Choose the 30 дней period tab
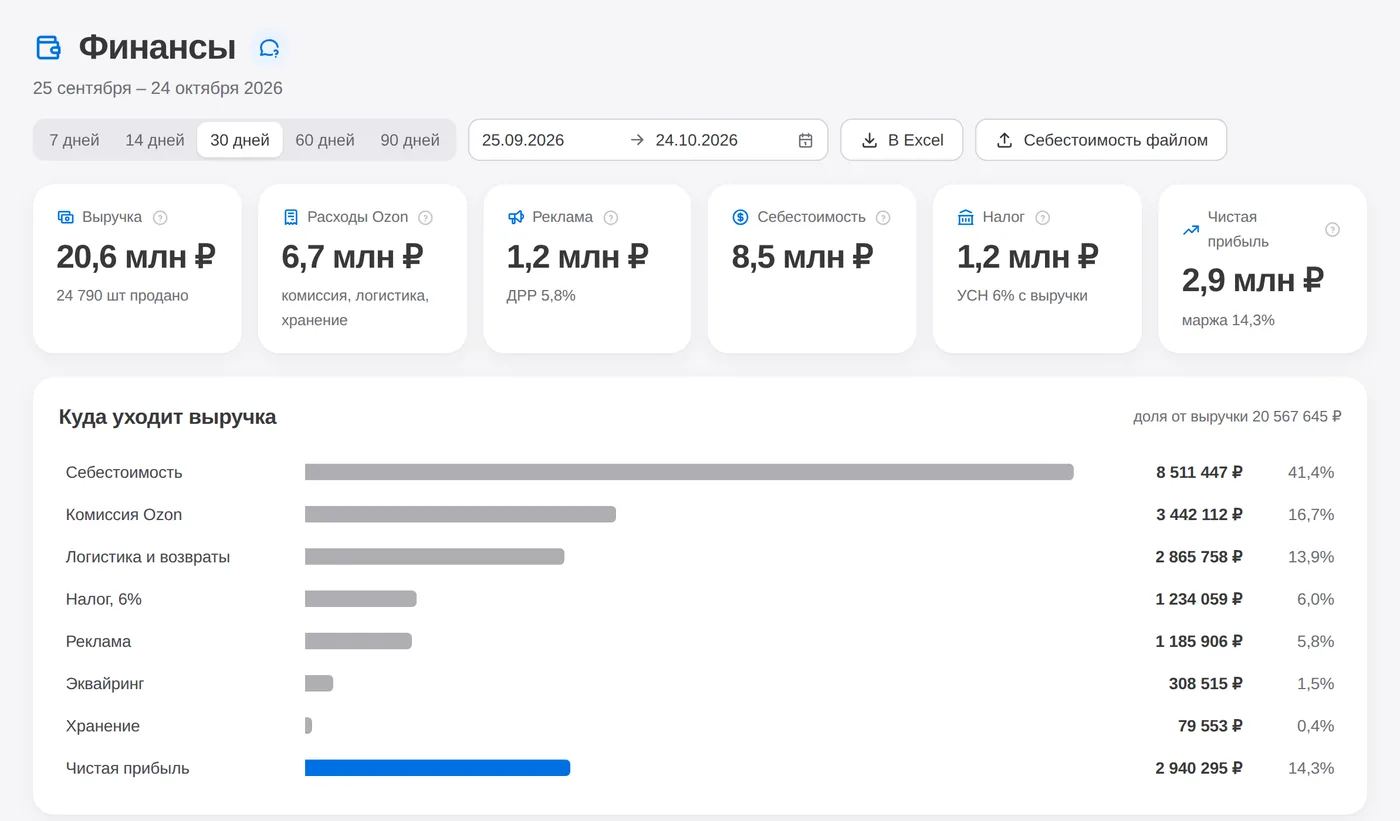 click(240, 140)
